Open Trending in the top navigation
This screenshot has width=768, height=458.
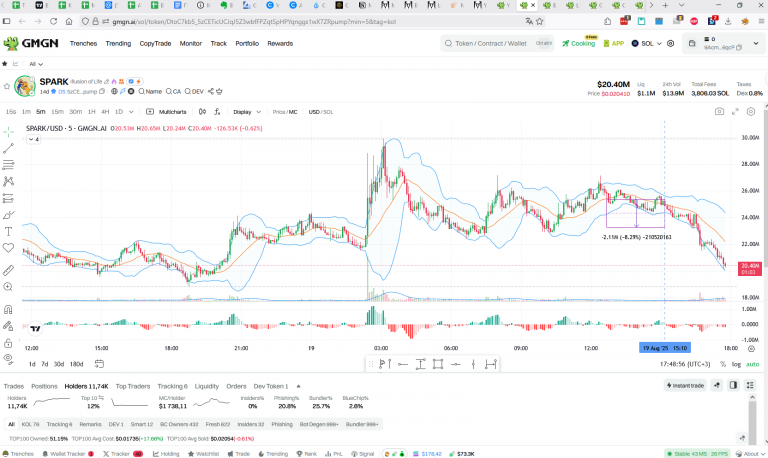pyautogui.click(x=119, y=44)
